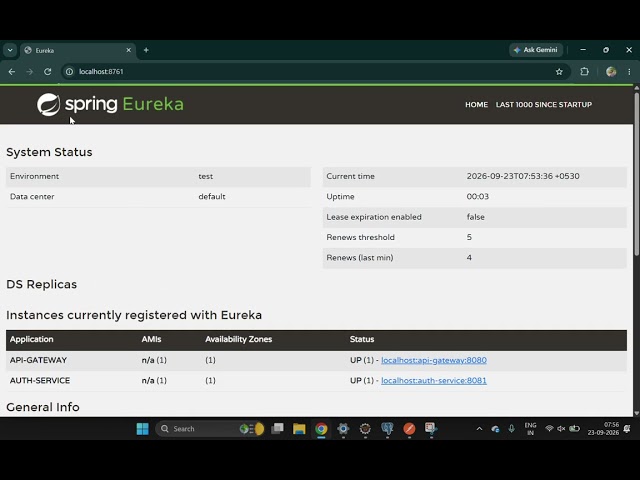Open the localhost:api-gateway:8080 link
Image resolution: width=640 pixels, height=480 pixels.
click(x=434, y=360)
